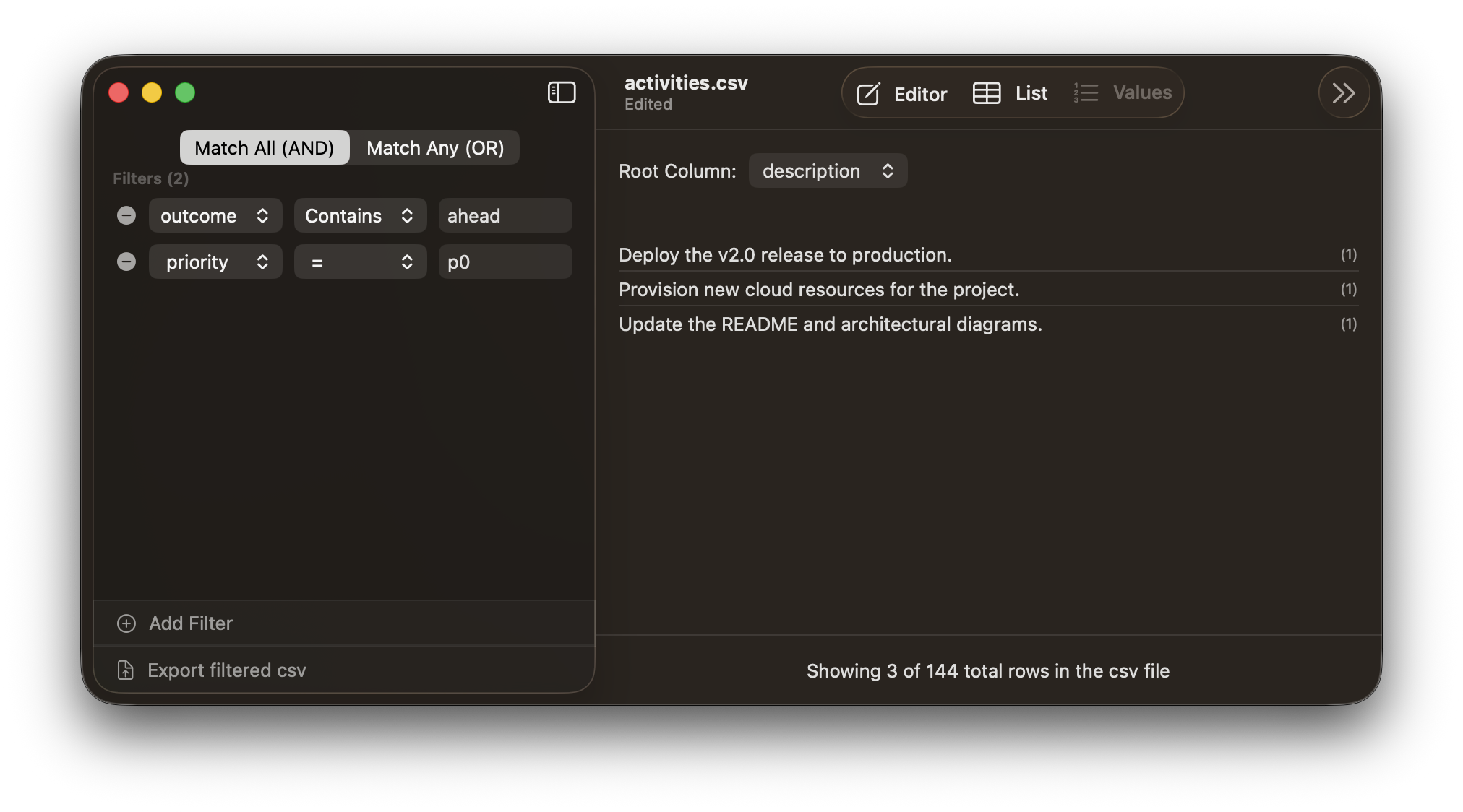Open the outcome column dropdown
This screenshot has height=812, width=1463.
[x=215, y=216]
